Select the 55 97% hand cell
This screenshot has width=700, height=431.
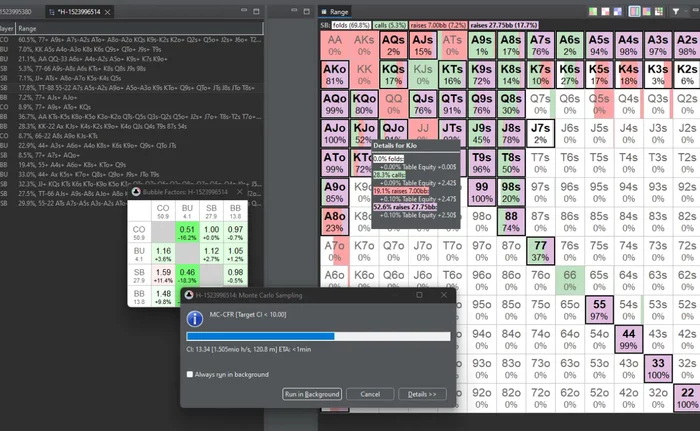[x=599, y=310]
